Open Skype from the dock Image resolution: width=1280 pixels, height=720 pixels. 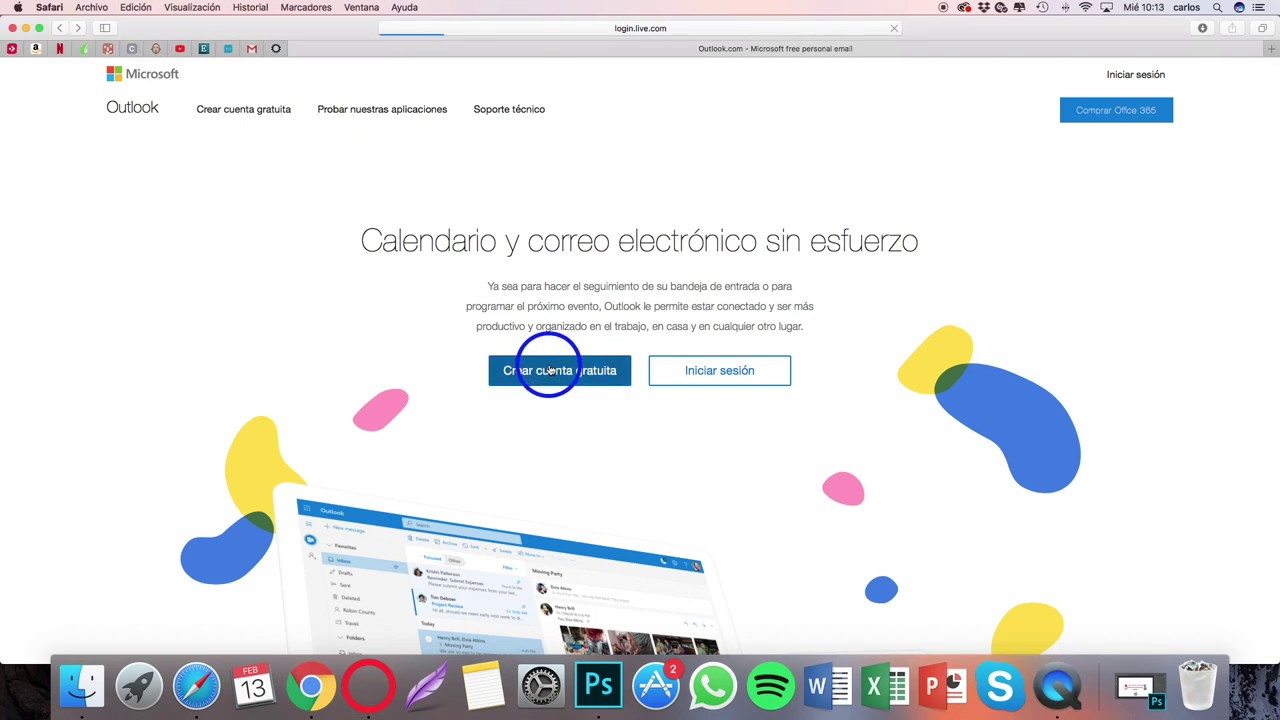1001,686
